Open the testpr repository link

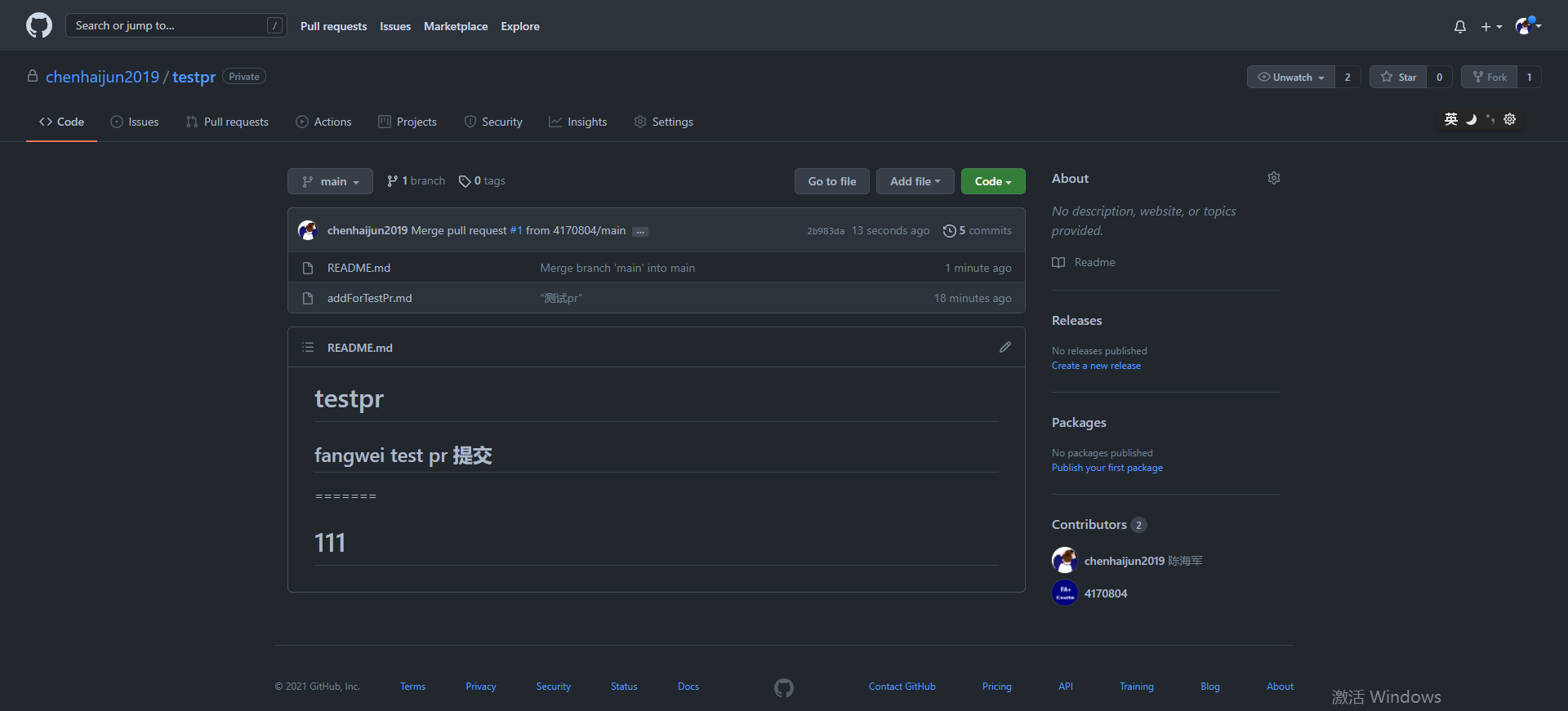click(194, 77)
